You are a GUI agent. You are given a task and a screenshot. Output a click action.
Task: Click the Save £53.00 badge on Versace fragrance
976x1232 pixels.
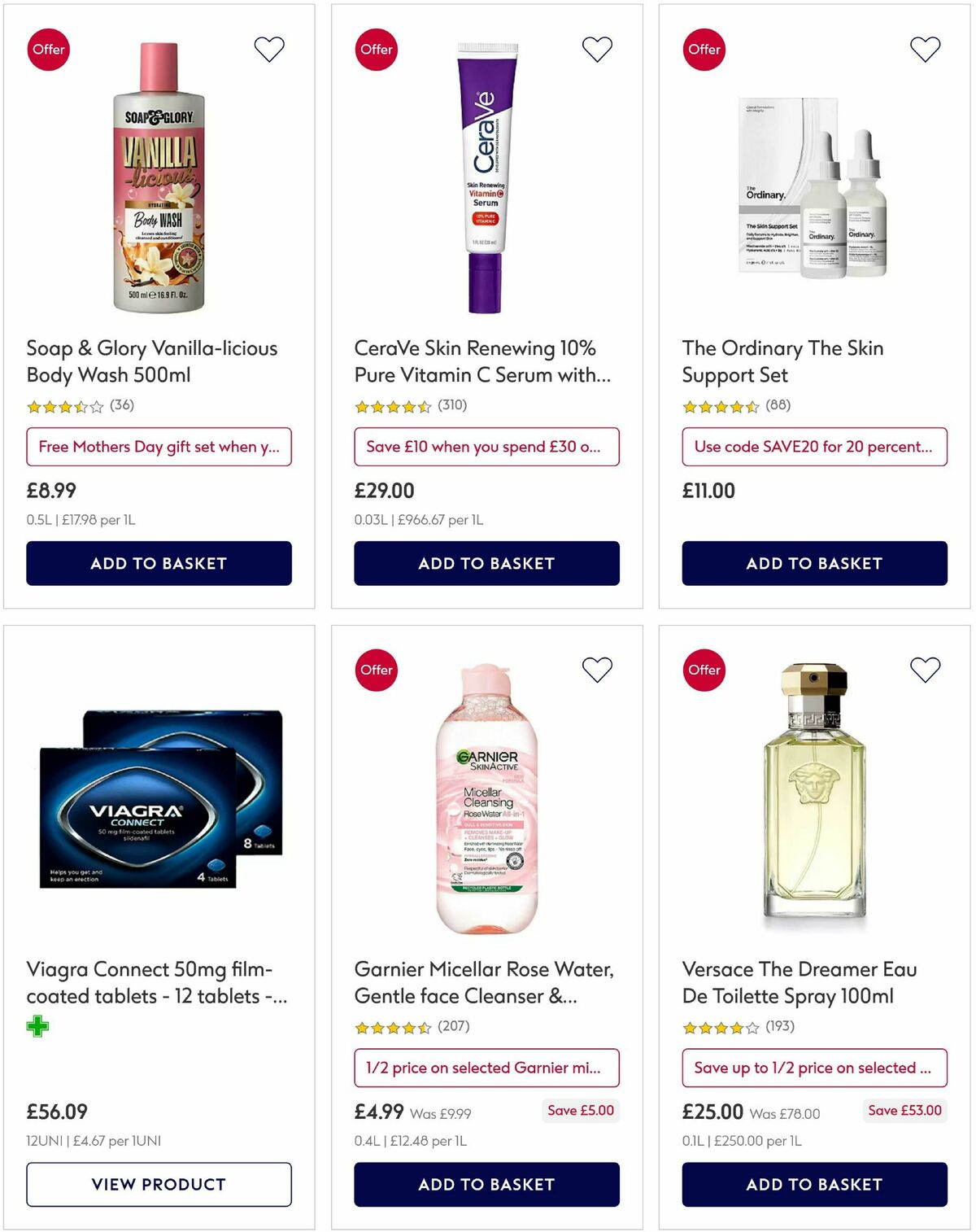tap(905, 1110)
